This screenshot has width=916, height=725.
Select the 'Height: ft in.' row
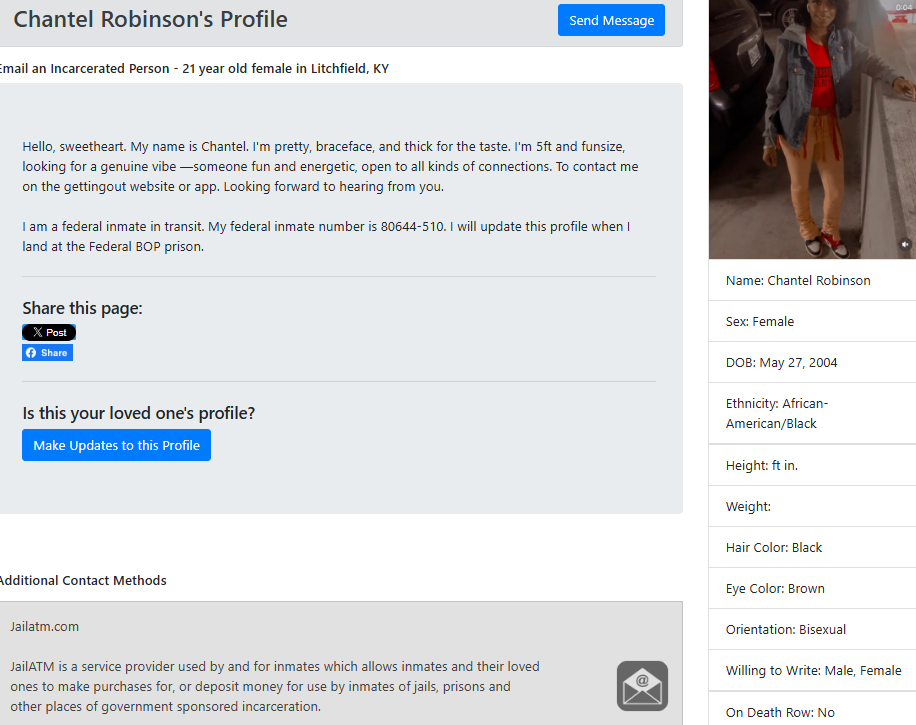[812, 465]
